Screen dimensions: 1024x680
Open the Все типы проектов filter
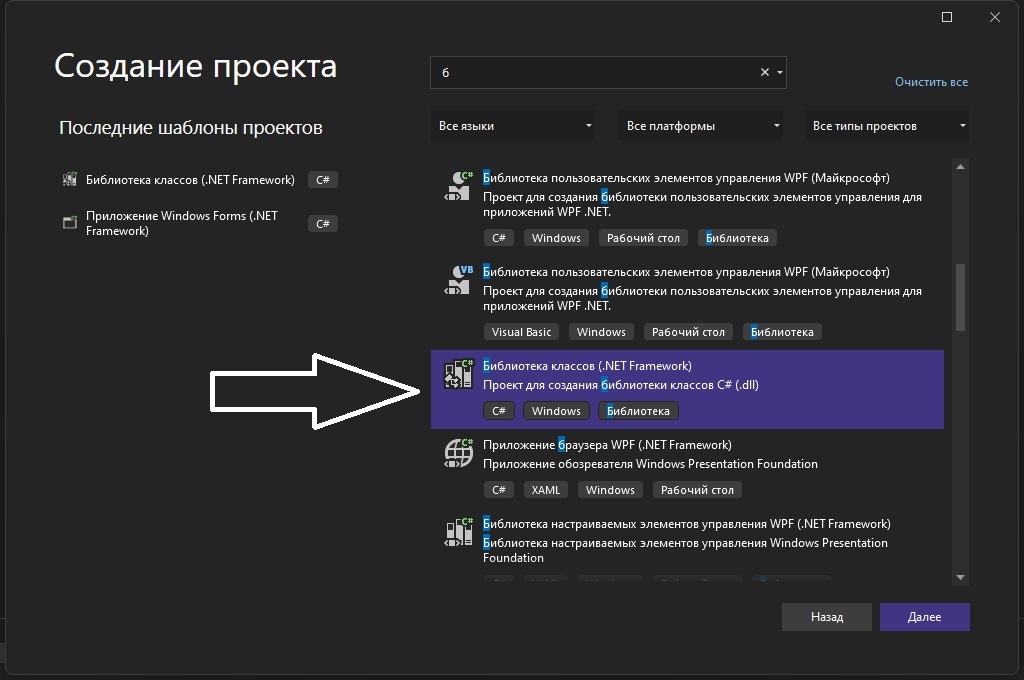[887, 125]
